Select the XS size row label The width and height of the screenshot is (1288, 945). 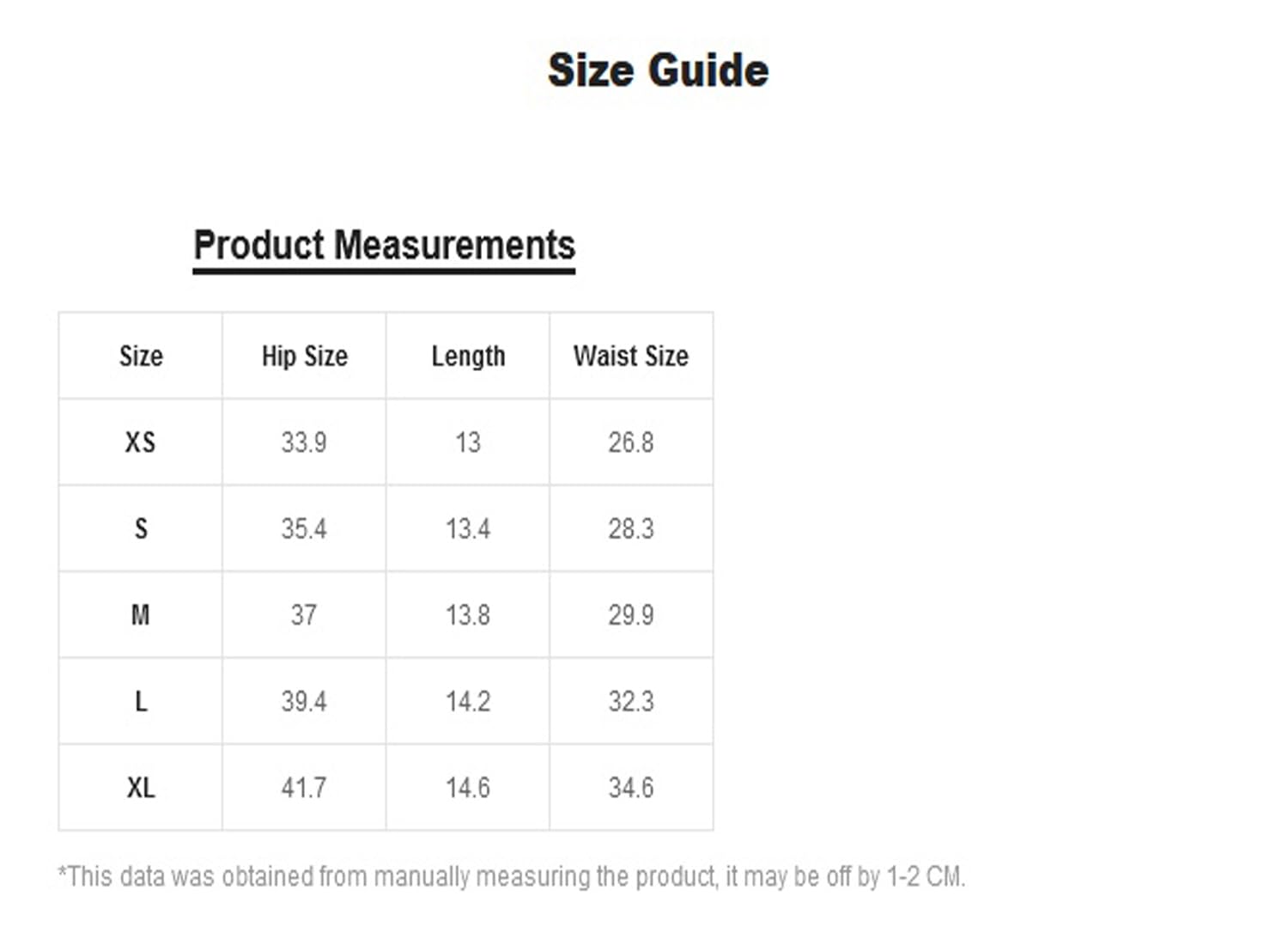click(141, 442)
